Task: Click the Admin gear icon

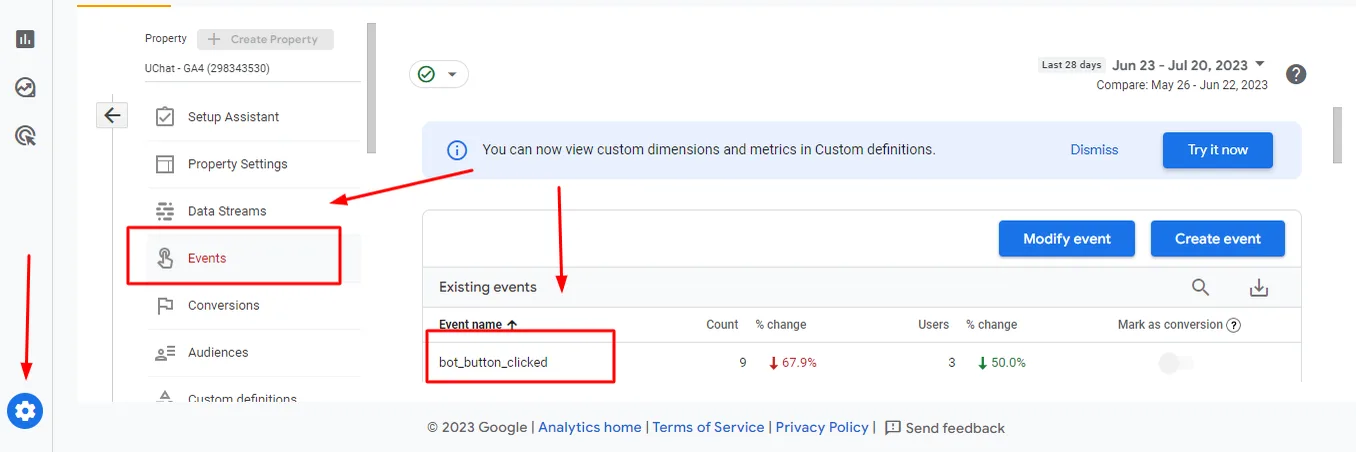Action: point(25,410)
